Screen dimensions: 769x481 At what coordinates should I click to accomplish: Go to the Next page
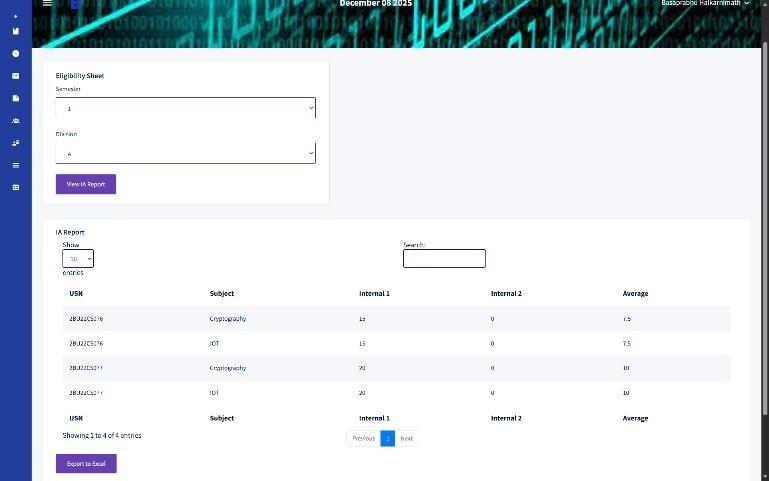[x=406, y=438]
